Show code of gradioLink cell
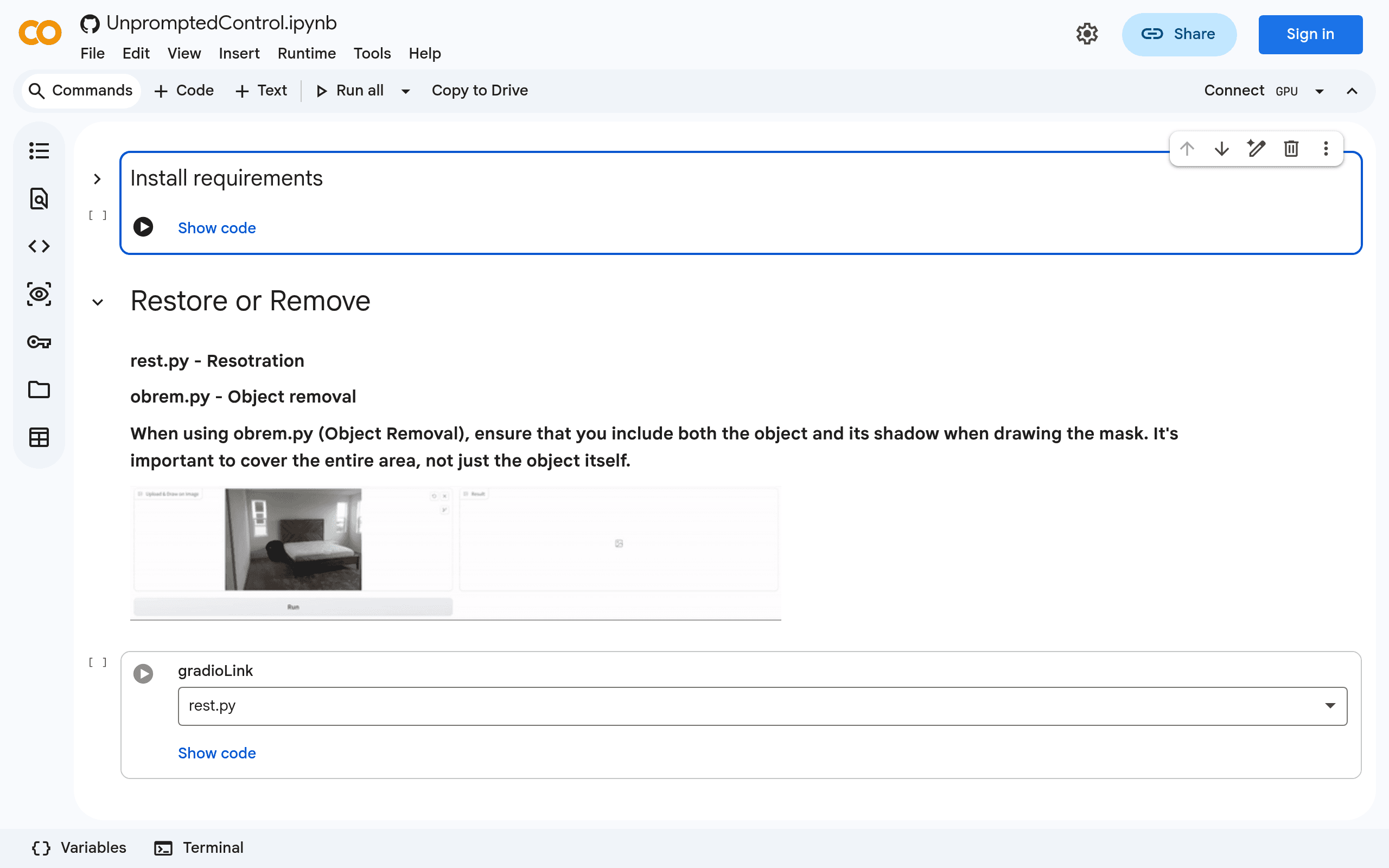 (217, 753)
